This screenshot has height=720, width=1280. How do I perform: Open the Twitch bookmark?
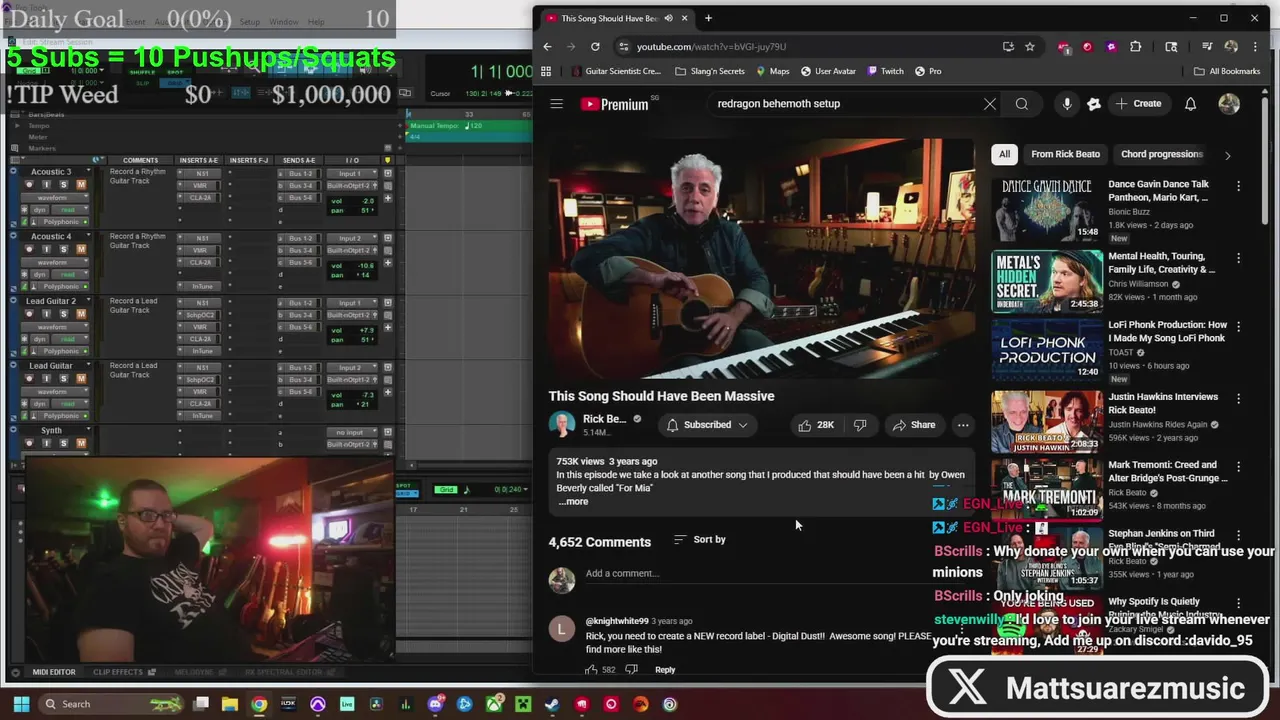pyautogui.click(x=885, y=71)
